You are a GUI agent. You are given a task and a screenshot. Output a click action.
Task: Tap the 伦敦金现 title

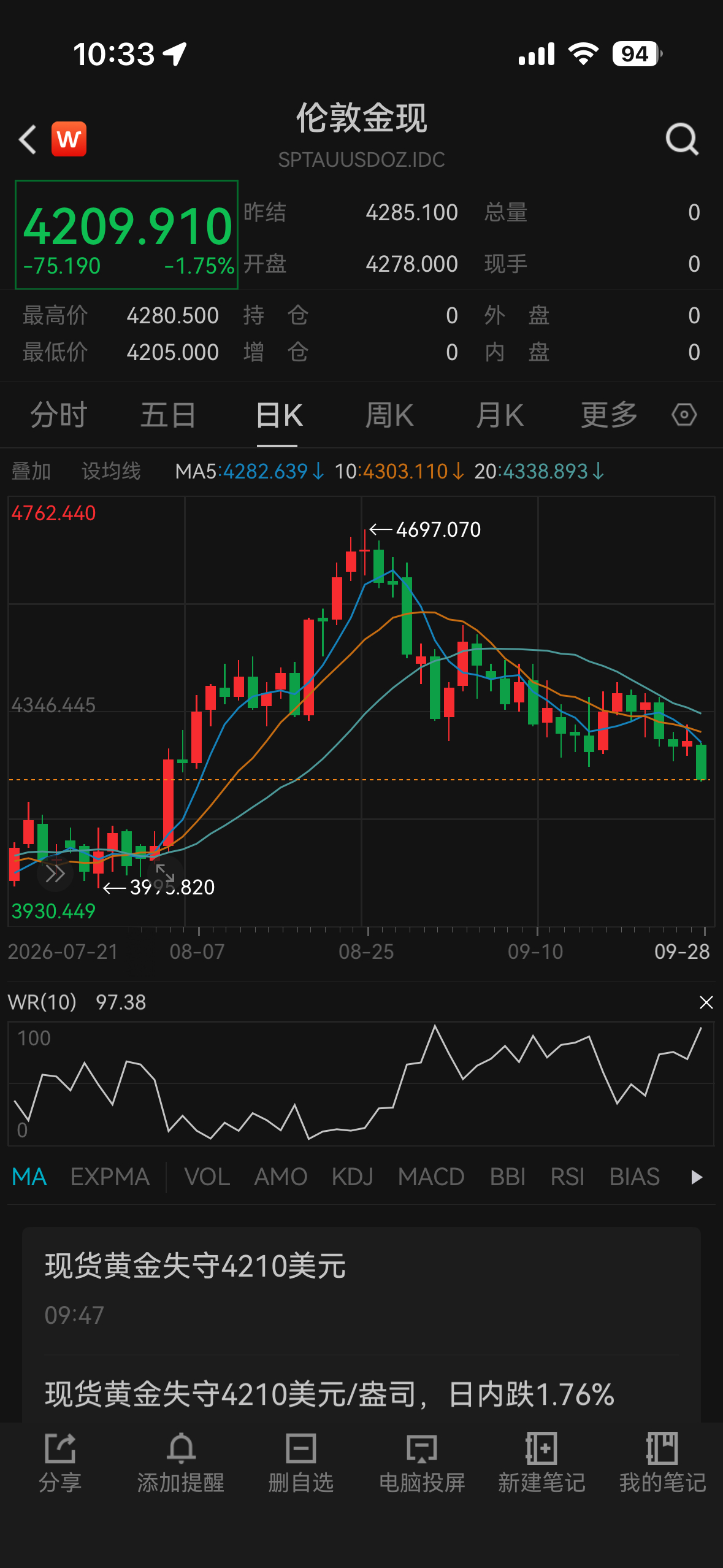tap(361, 118)
